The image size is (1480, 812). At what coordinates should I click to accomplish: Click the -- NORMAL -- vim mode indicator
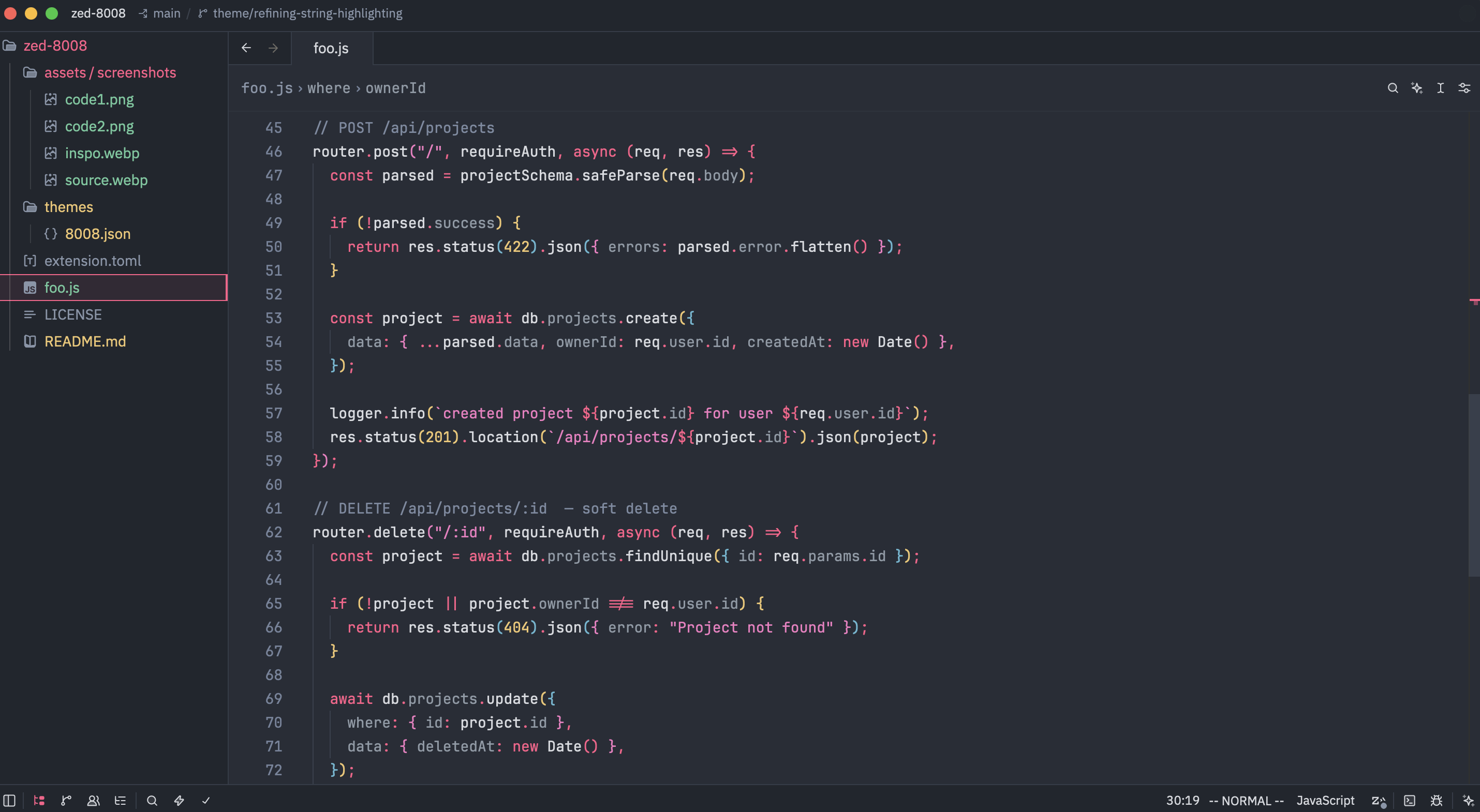click(x=1246, y=800)
